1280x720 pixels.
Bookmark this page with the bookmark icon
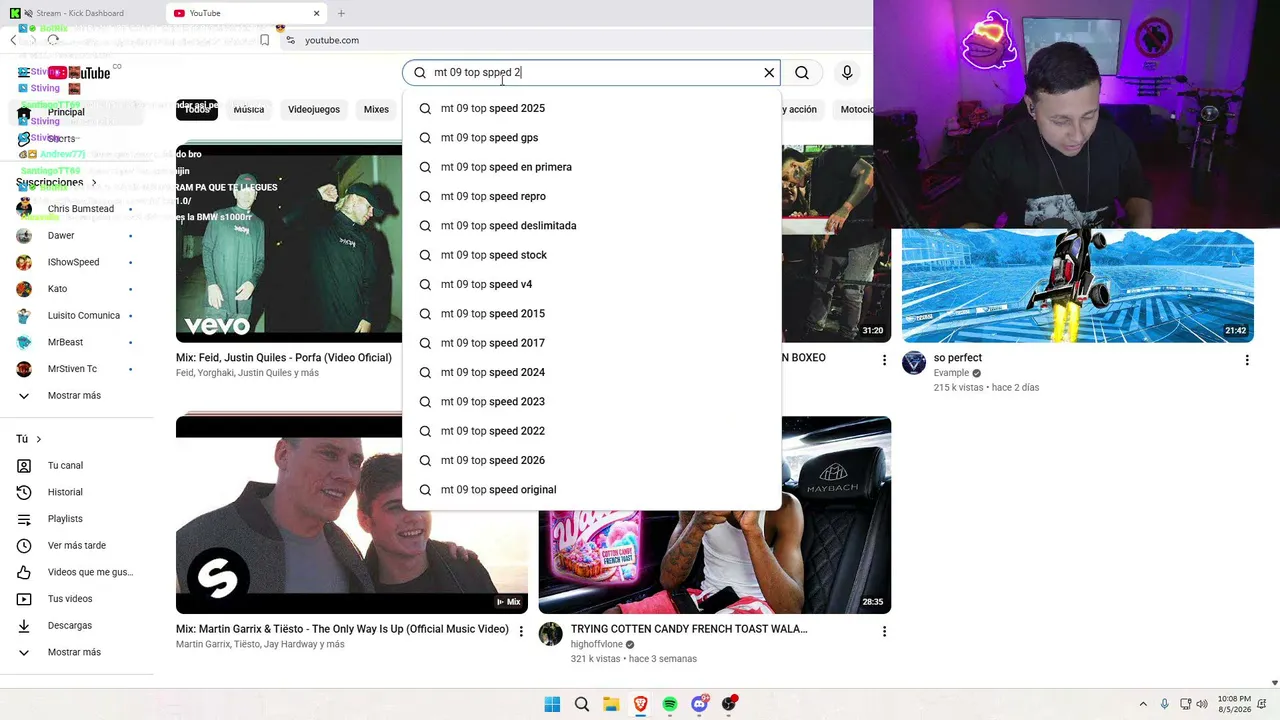tap(264, 40)
